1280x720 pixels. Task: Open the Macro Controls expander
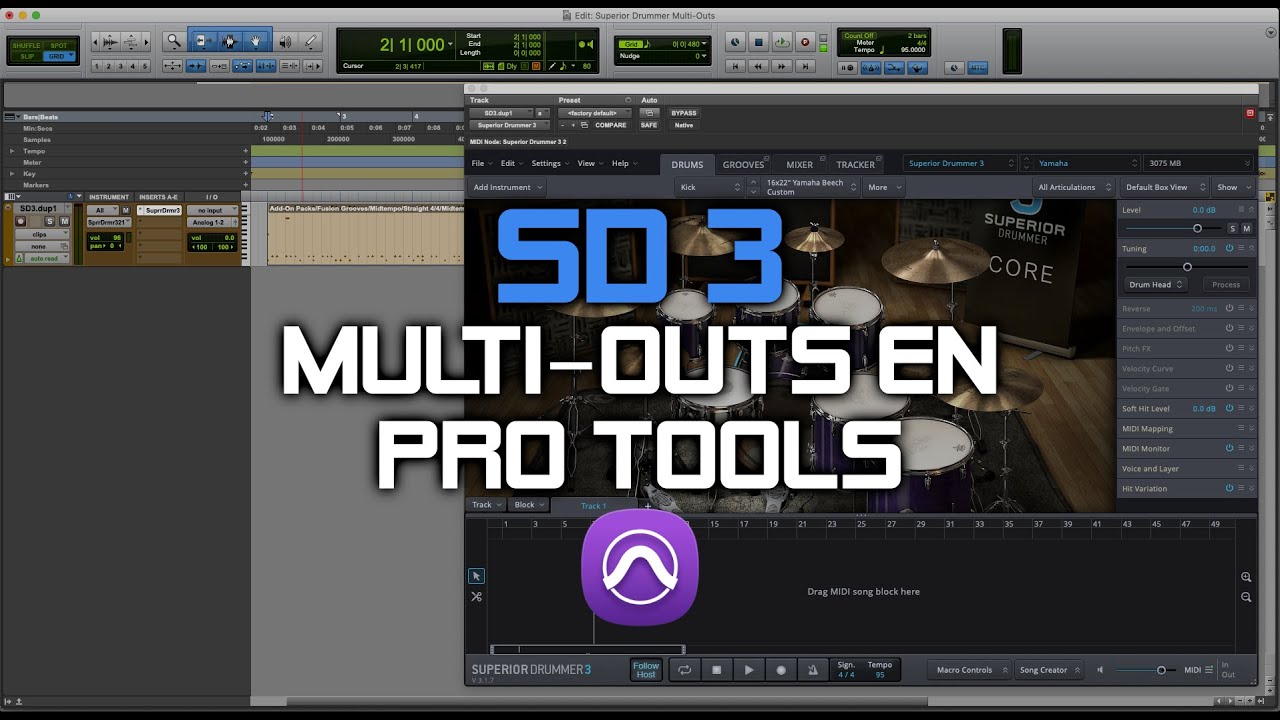coord(969,670)
